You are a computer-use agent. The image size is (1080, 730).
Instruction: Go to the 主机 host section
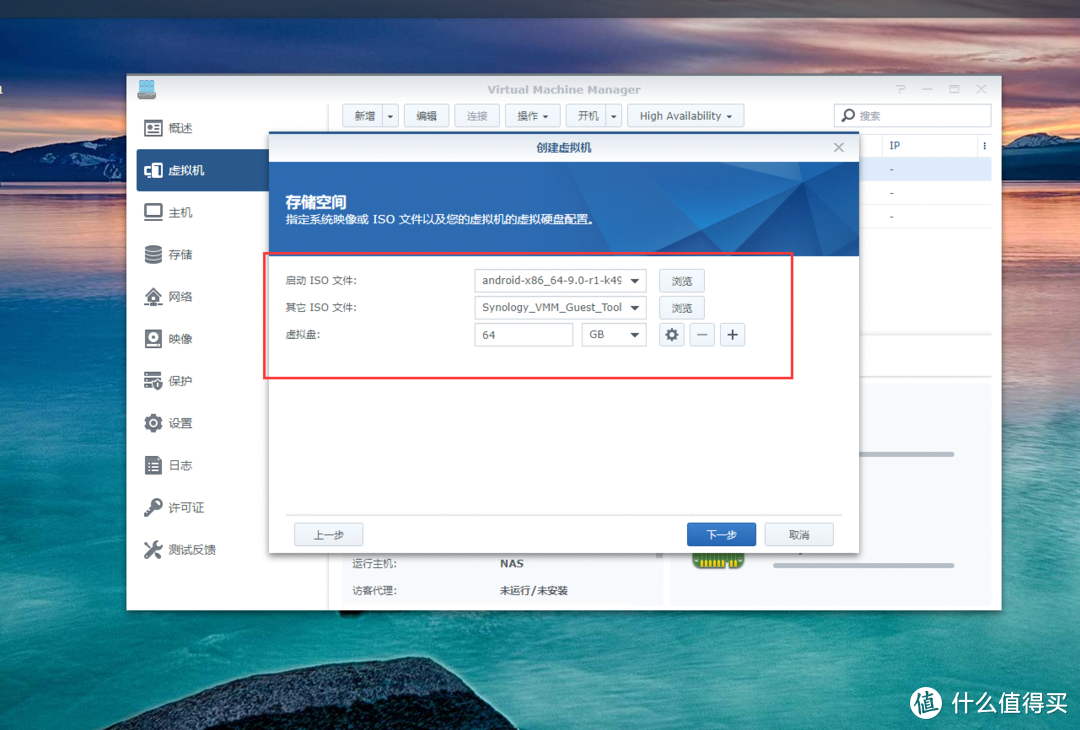[x=168, y=212]
